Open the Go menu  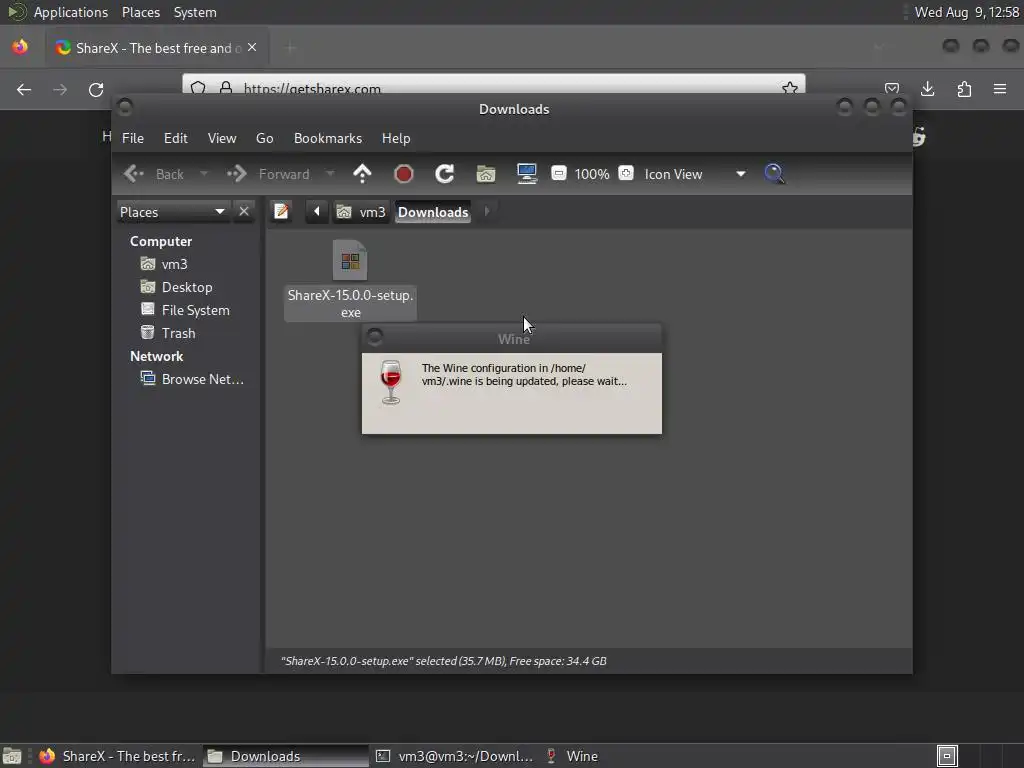click(264, 138)
